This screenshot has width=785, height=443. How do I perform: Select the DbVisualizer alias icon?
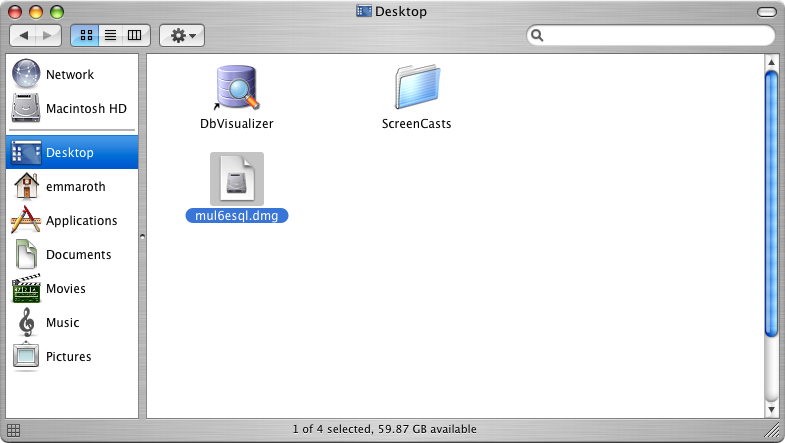(236, 87)
